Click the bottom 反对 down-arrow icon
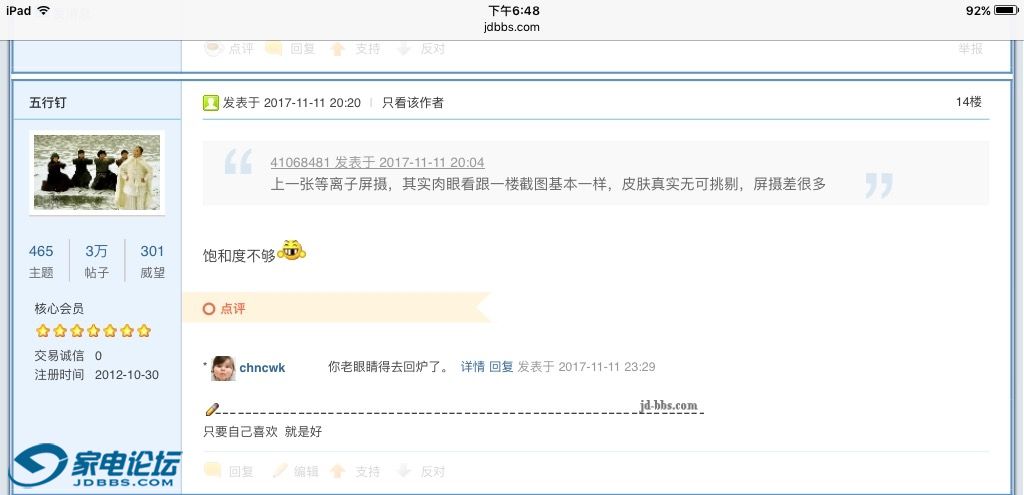Screen dimensions: 1024x495 coord(404,470)
